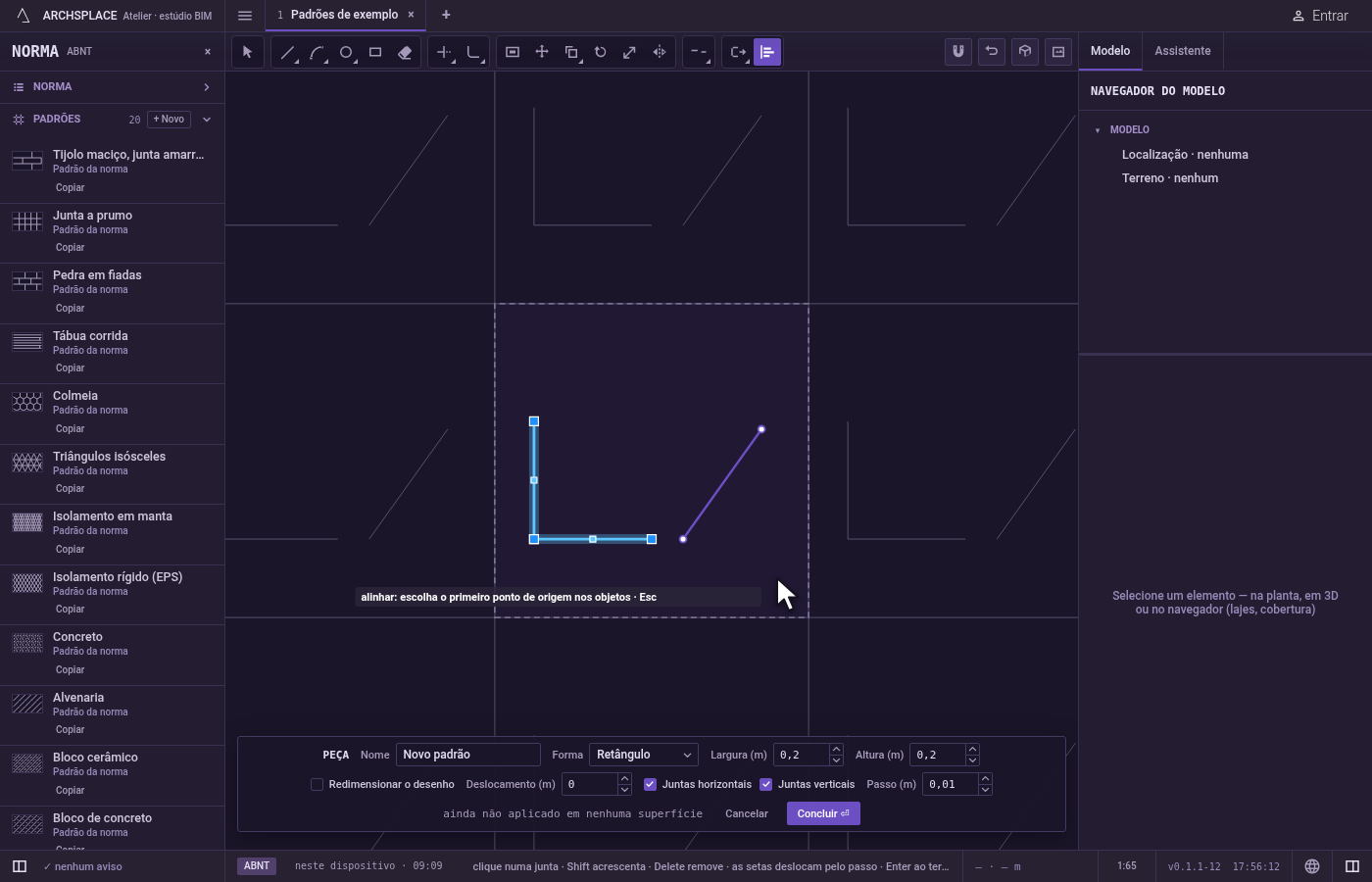This screenshot has height=882, width=1372.
Task: Click Copiar under Colmeia pattern
Action: click(70, 428)
